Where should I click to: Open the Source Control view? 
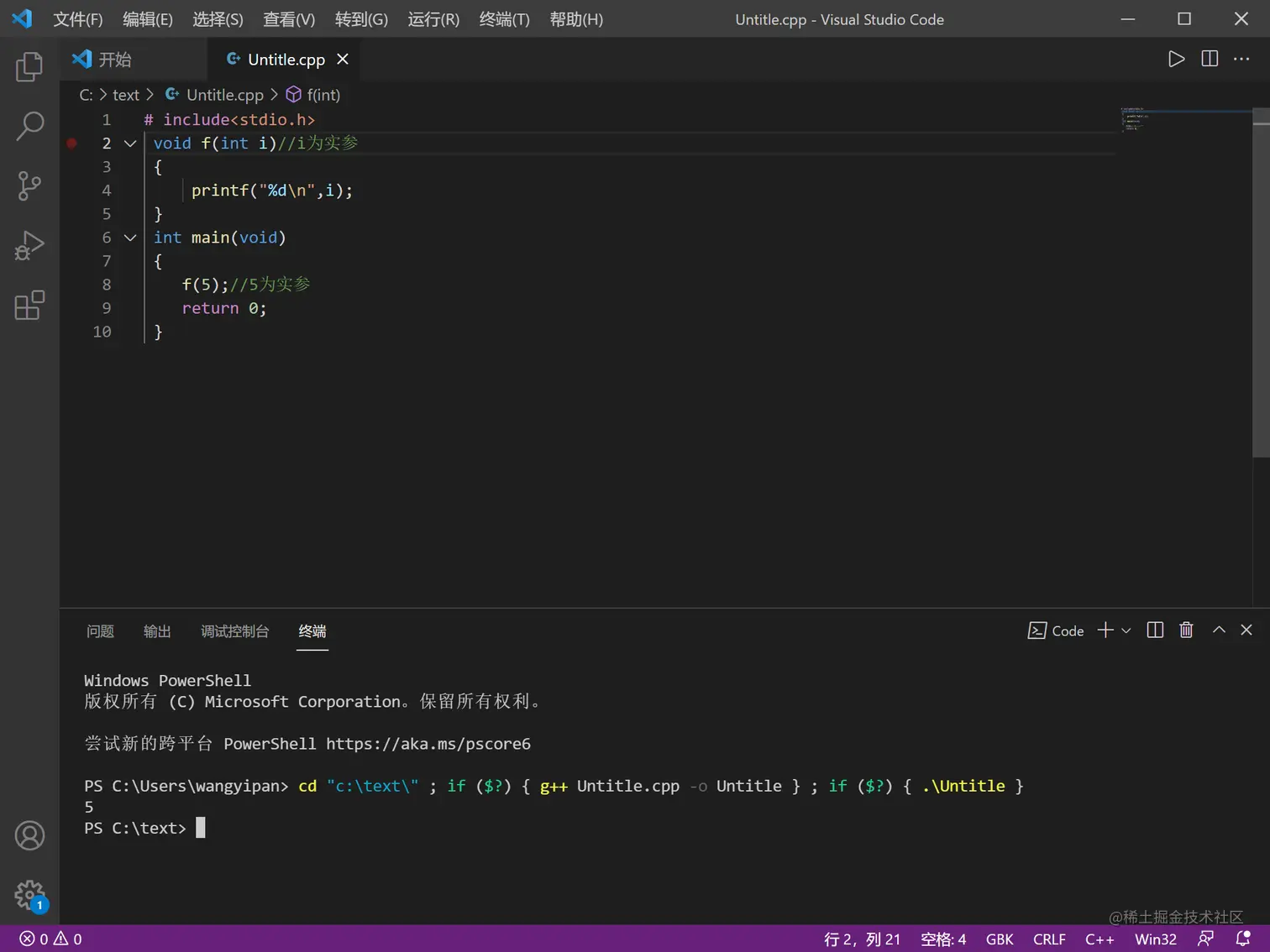click(29, 186)
